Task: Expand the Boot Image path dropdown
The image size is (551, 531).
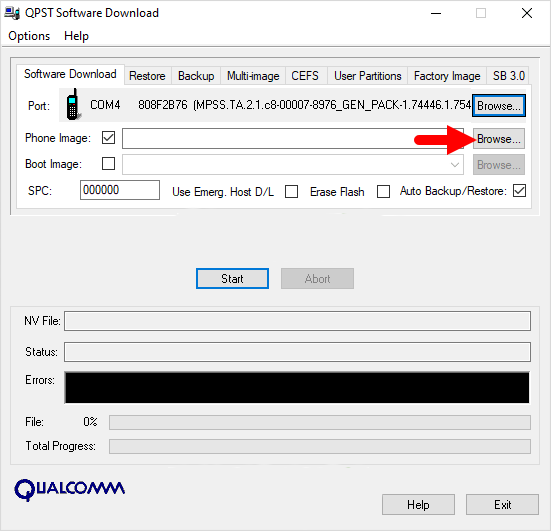Action: [455, 164]
